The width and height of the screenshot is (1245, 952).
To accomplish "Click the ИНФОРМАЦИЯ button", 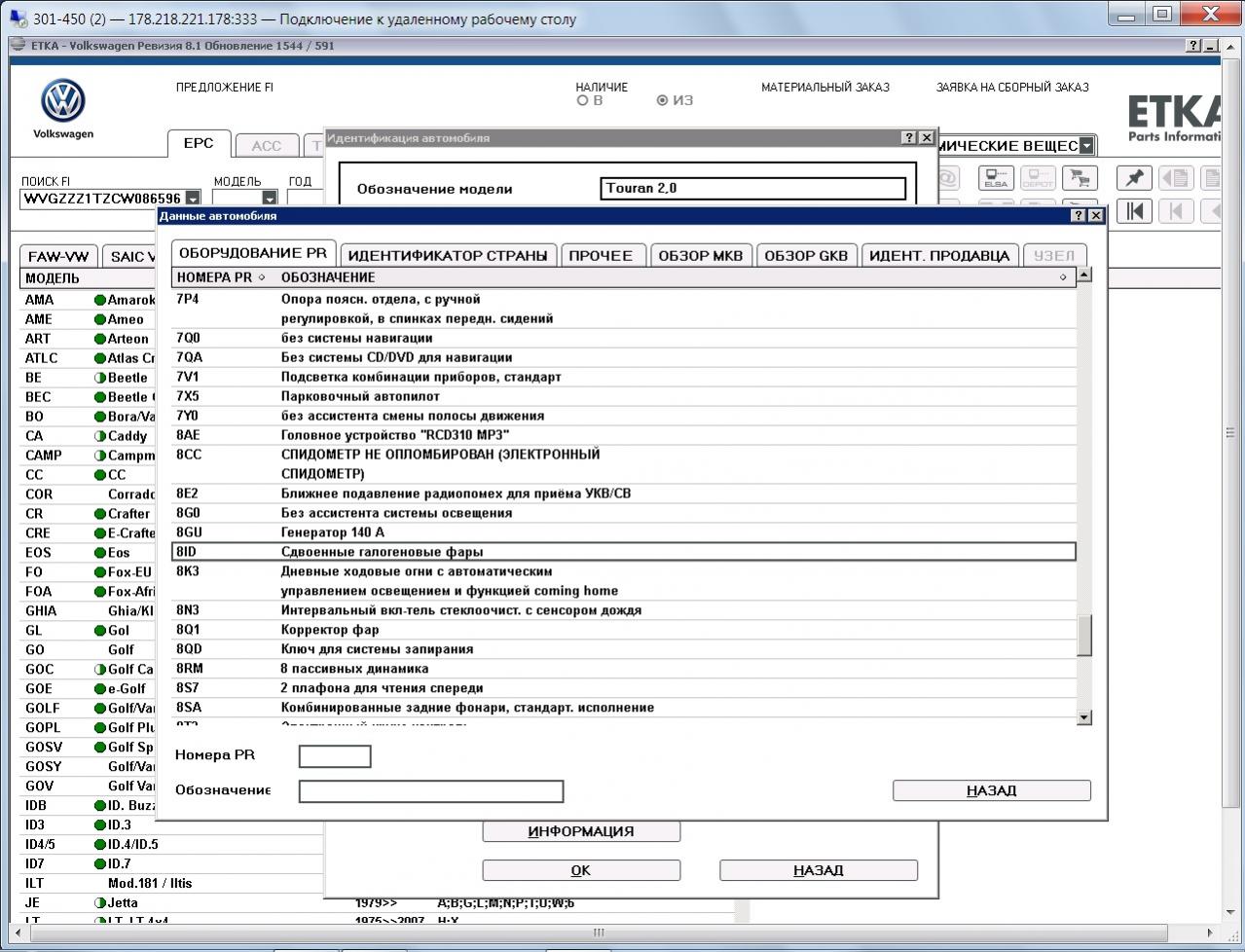I will pos(581,831).
